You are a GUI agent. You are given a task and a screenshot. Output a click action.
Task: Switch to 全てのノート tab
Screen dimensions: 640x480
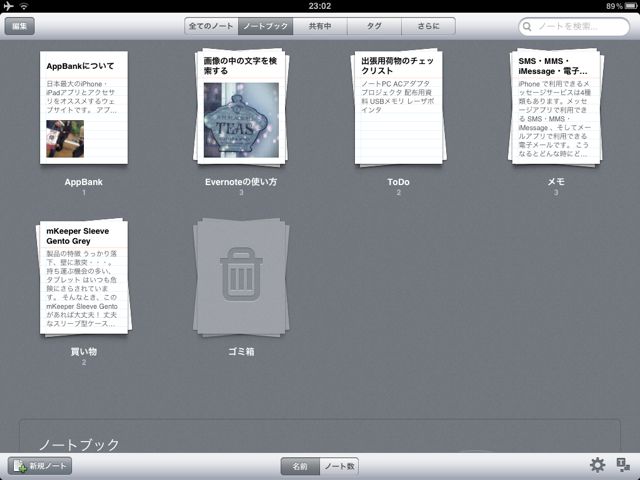click(x=211, y=26)
